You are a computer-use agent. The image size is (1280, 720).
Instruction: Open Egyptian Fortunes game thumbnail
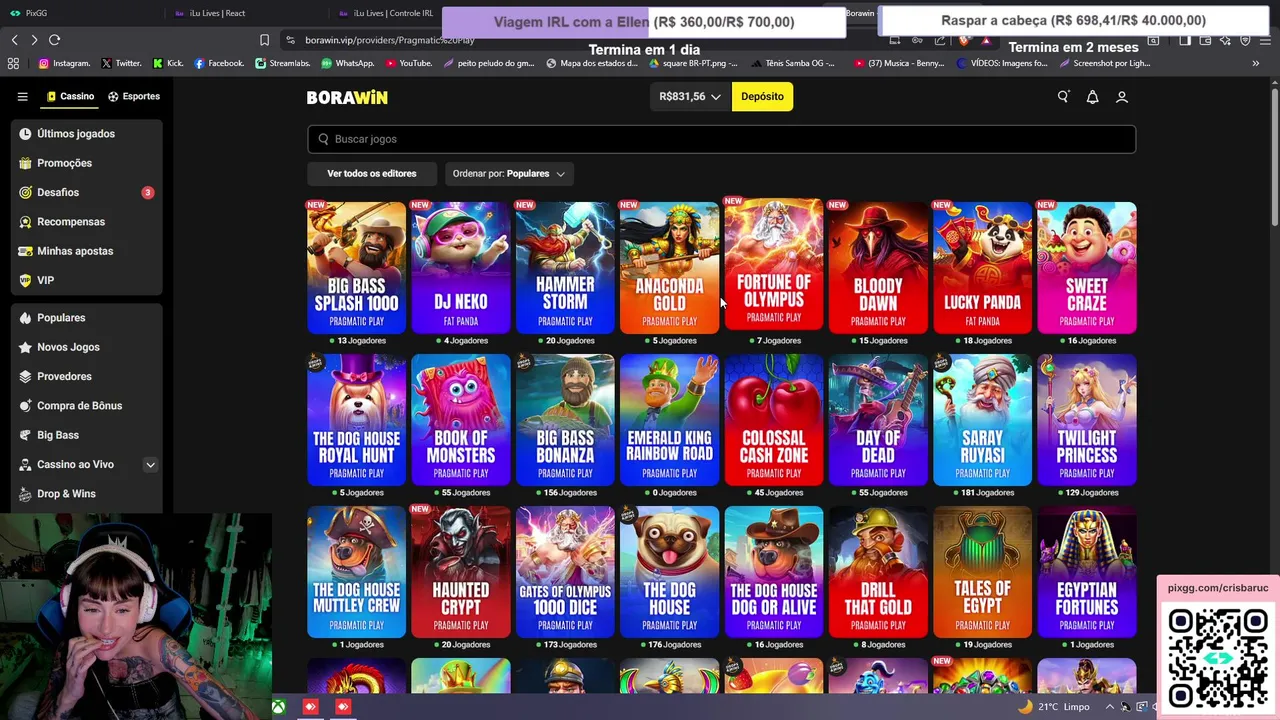pyautogui.click(x=1087, y=572)
